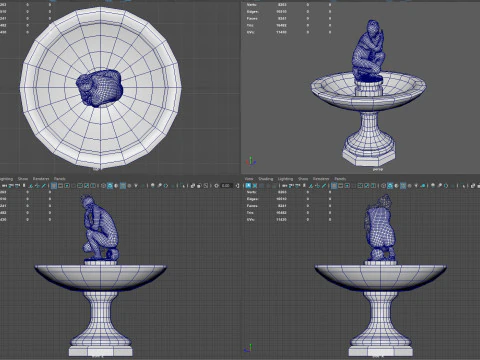Click Smooth Shade All in lower-right panel toolbar
This screenshot has width=480, height=360.
tap(390, 186)
